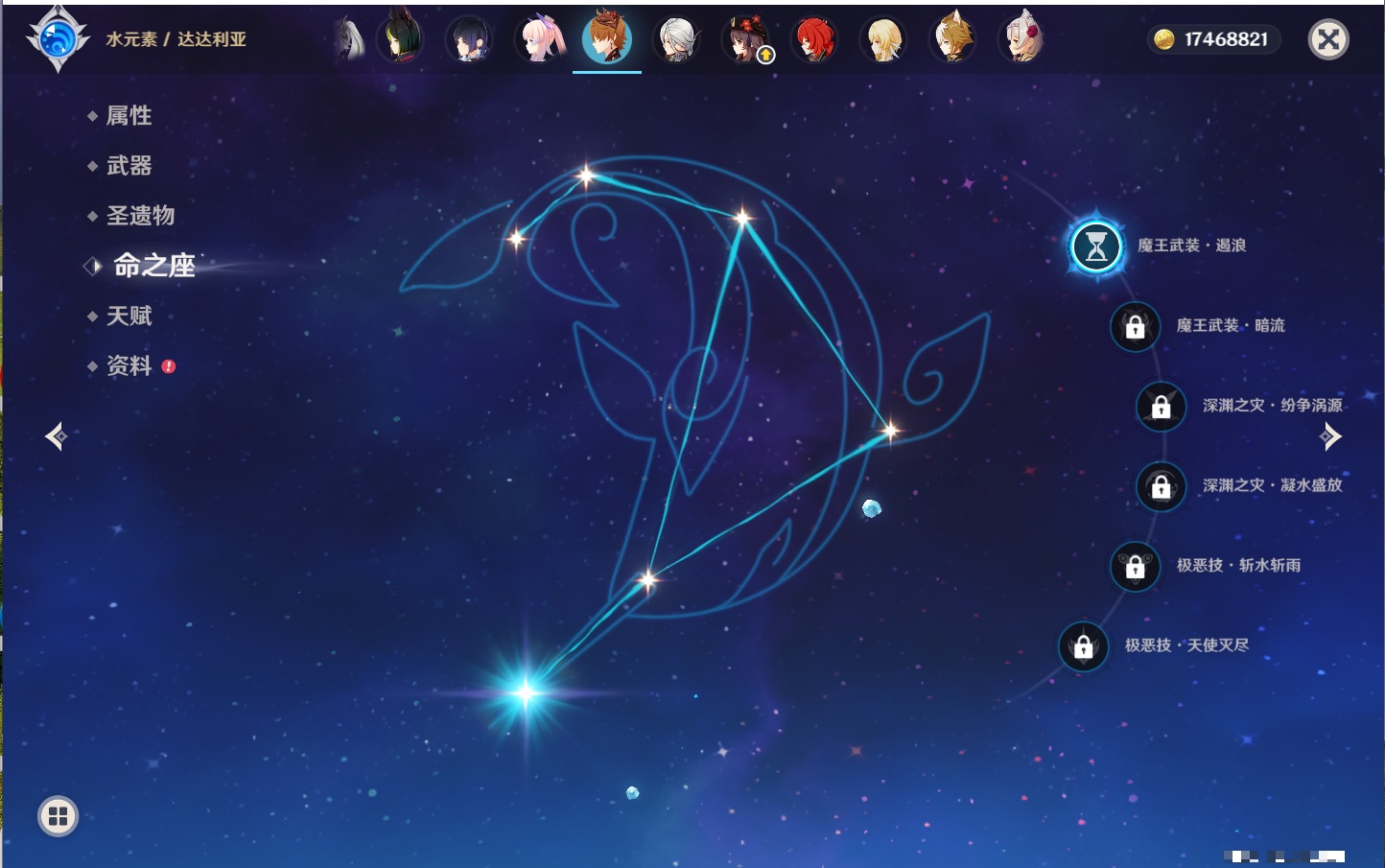This screenshot has height=868, width=1385.
Task: Click the large glowing blue constellation star
Action: pos(526,692)
